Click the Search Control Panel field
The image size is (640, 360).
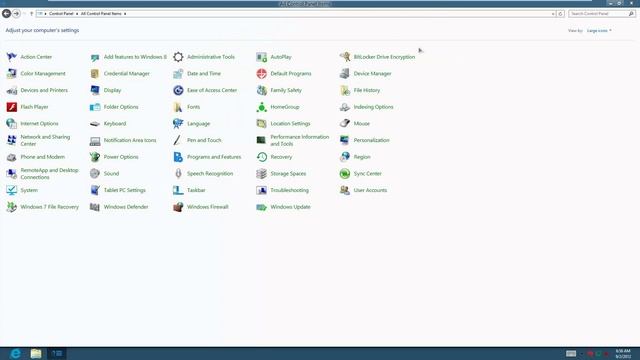601,14
